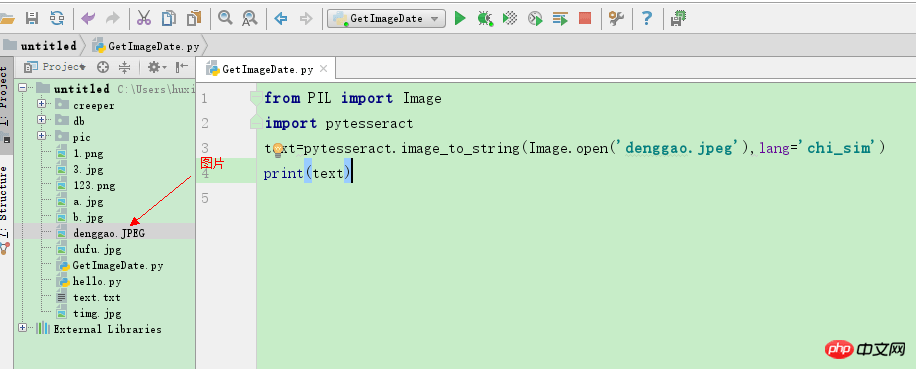This screenshot has width=916, height=369.
Task: Open the Project view dropdown
Action: pyautogui.click(x=55, y=67)
